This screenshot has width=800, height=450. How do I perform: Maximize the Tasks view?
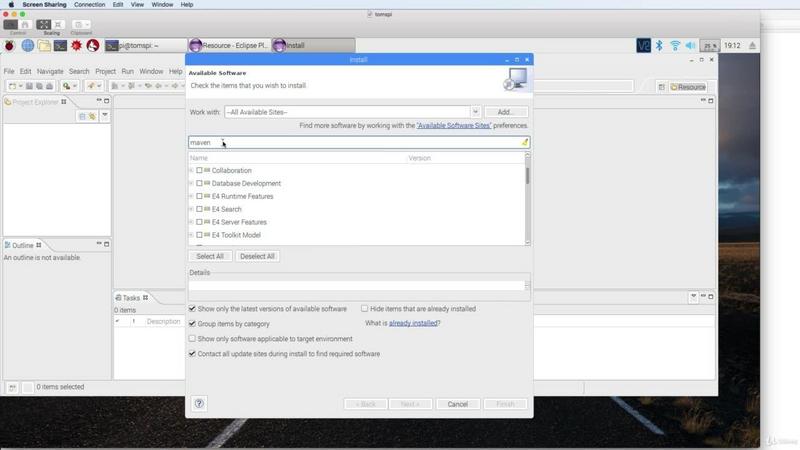point(711,296)
